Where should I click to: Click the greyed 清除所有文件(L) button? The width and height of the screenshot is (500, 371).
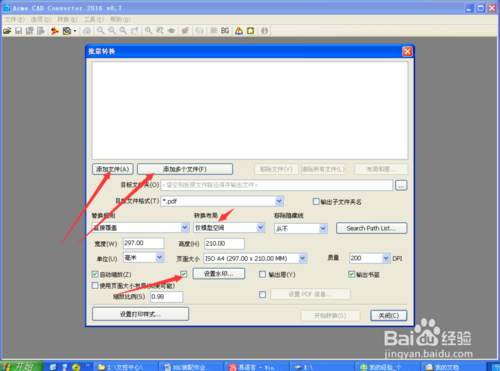(323, 169)
